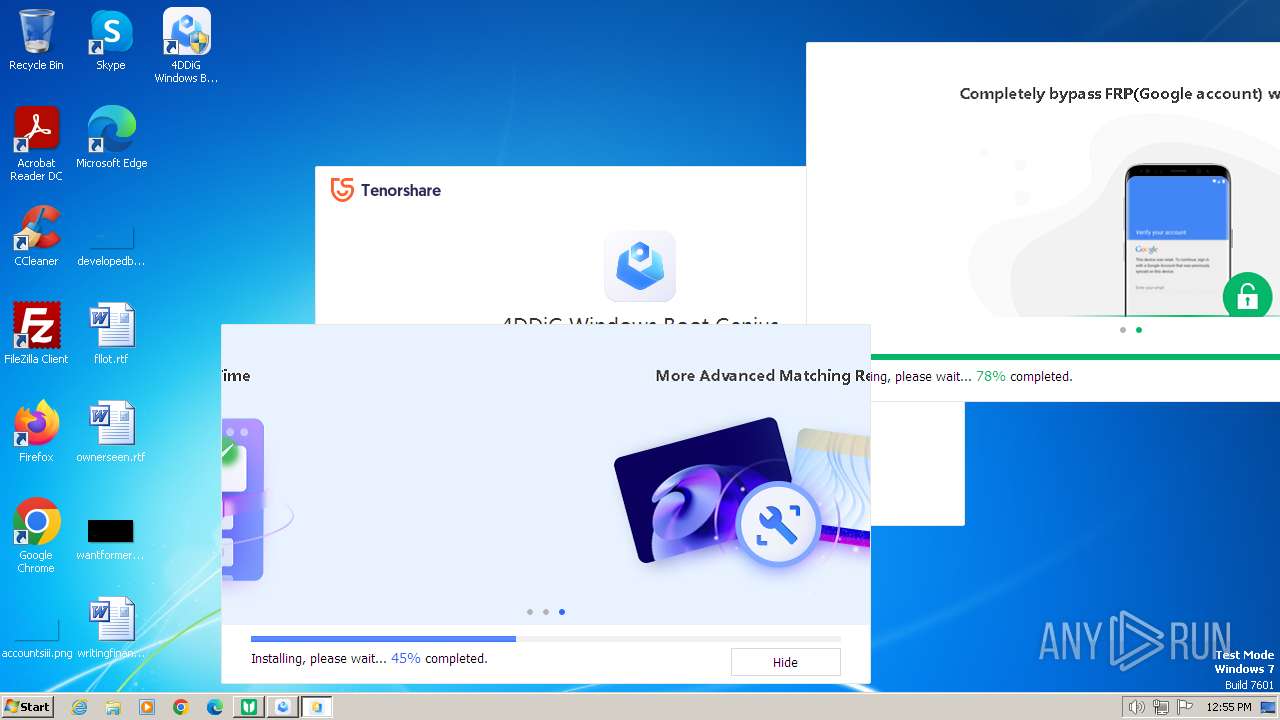Open Windows Media Player on taskbar
The width and height of the screenshot is (1280, 720).
(x=147, y=707)
